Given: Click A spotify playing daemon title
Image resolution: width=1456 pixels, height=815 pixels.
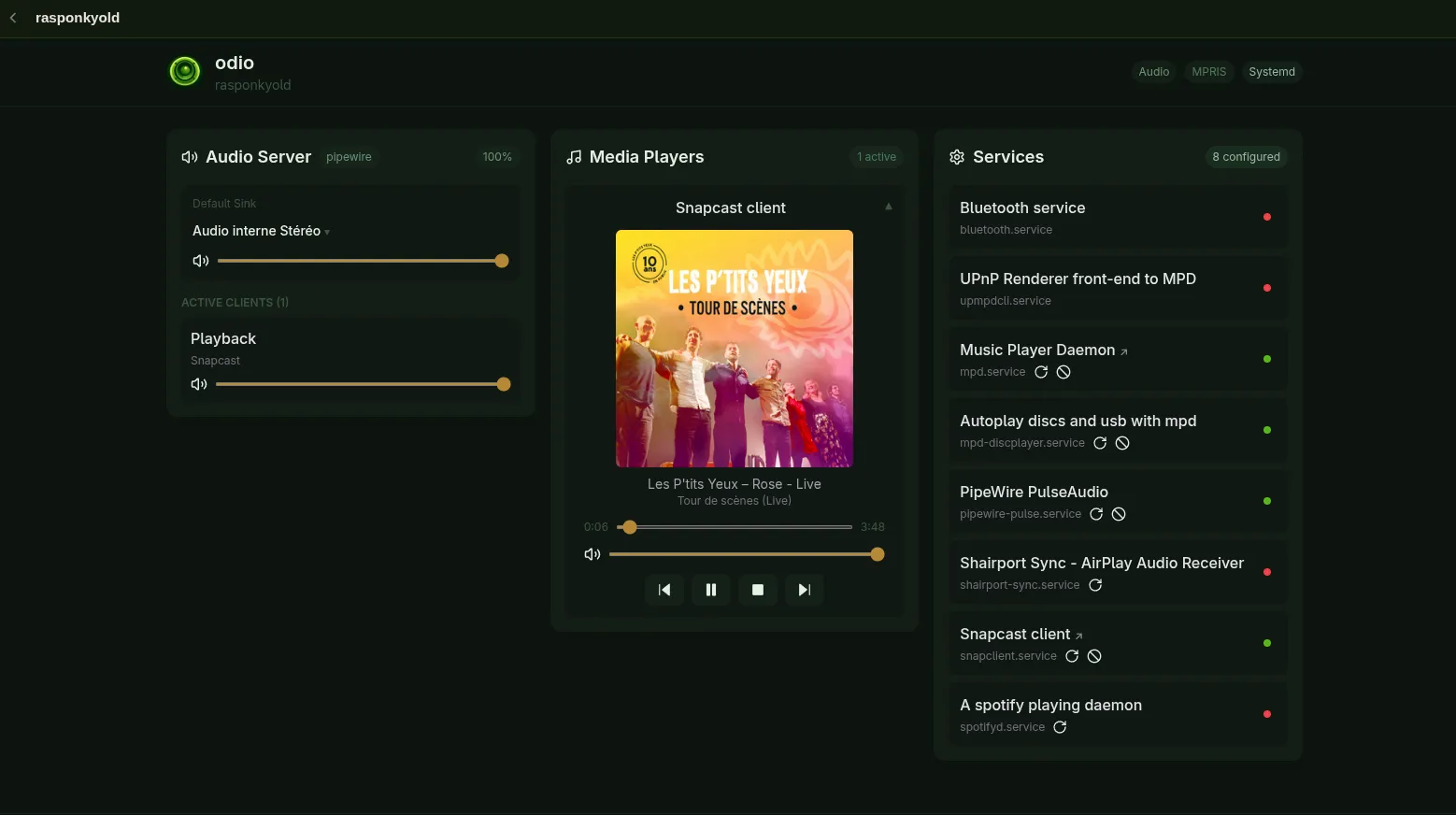Looking at the screenshot, I should click(x=1050, y=705).
